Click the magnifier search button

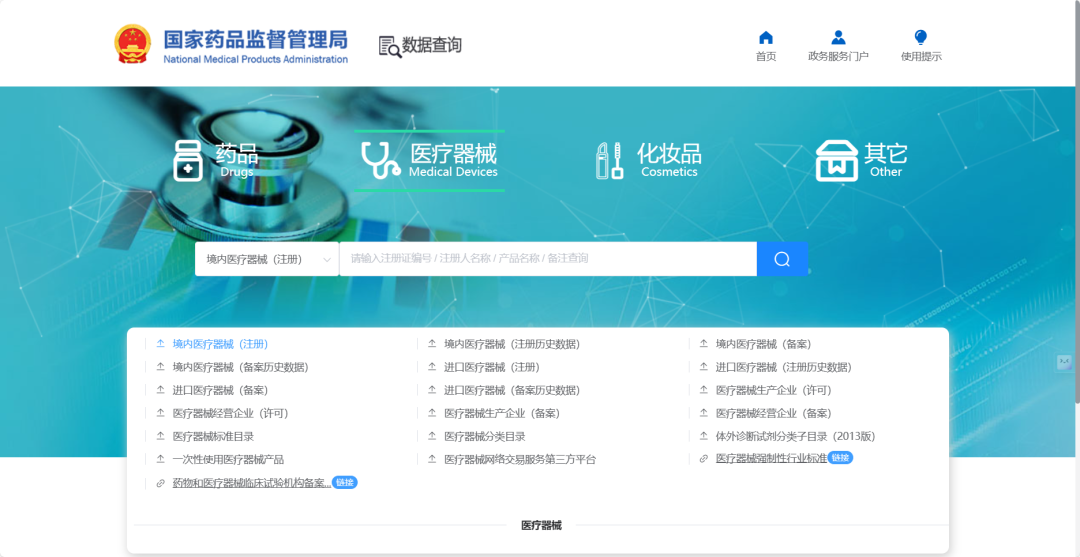782,259
